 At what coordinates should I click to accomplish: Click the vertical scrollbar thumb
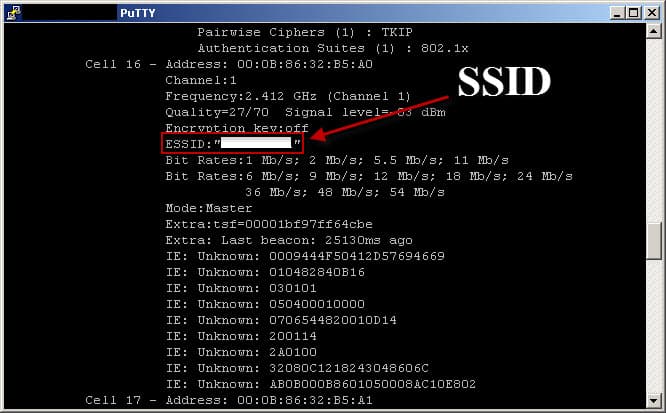654,241
